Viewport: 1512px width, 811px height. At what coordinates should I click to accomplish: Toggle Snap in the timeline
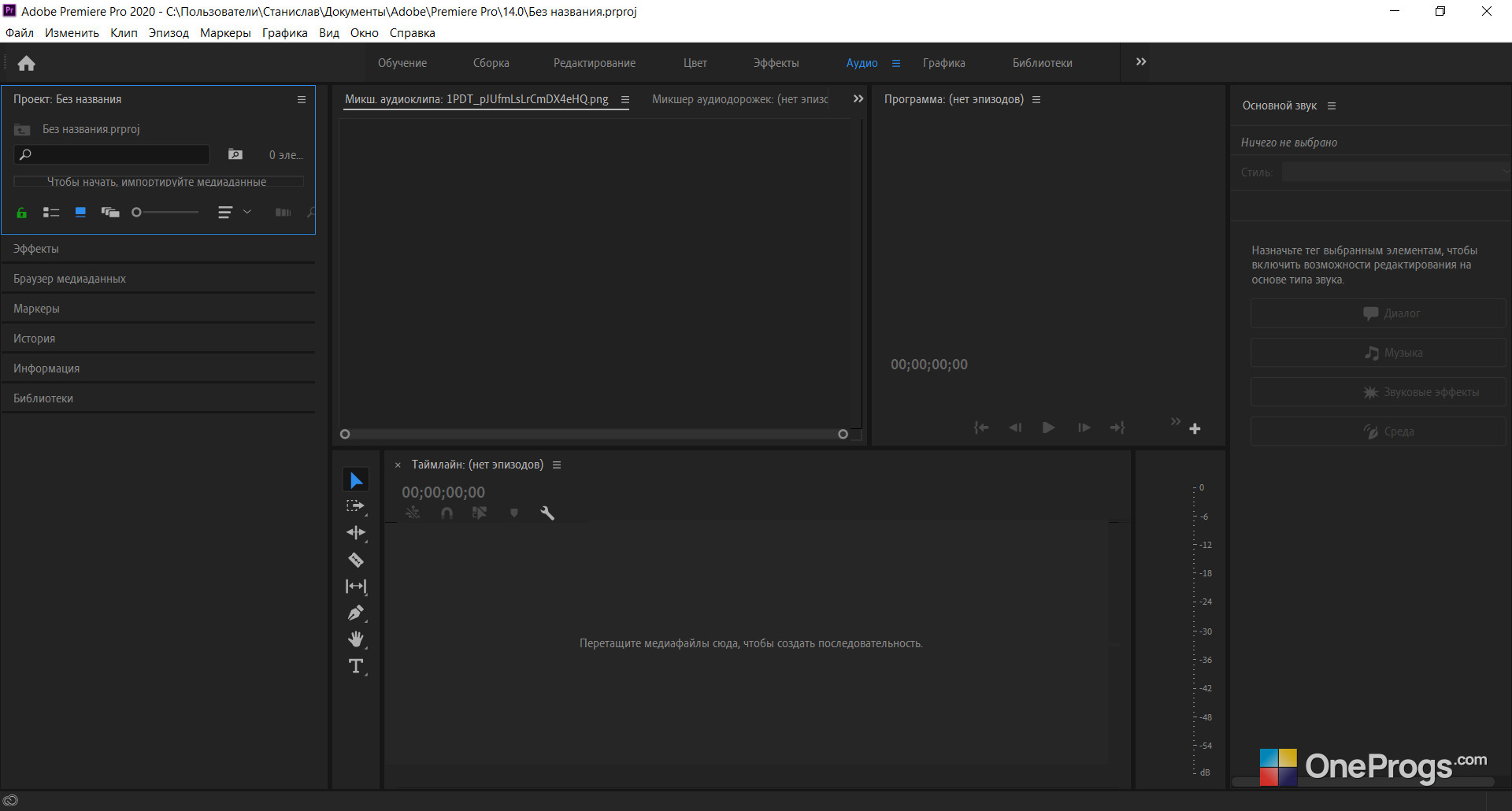[x=447, y=513]
